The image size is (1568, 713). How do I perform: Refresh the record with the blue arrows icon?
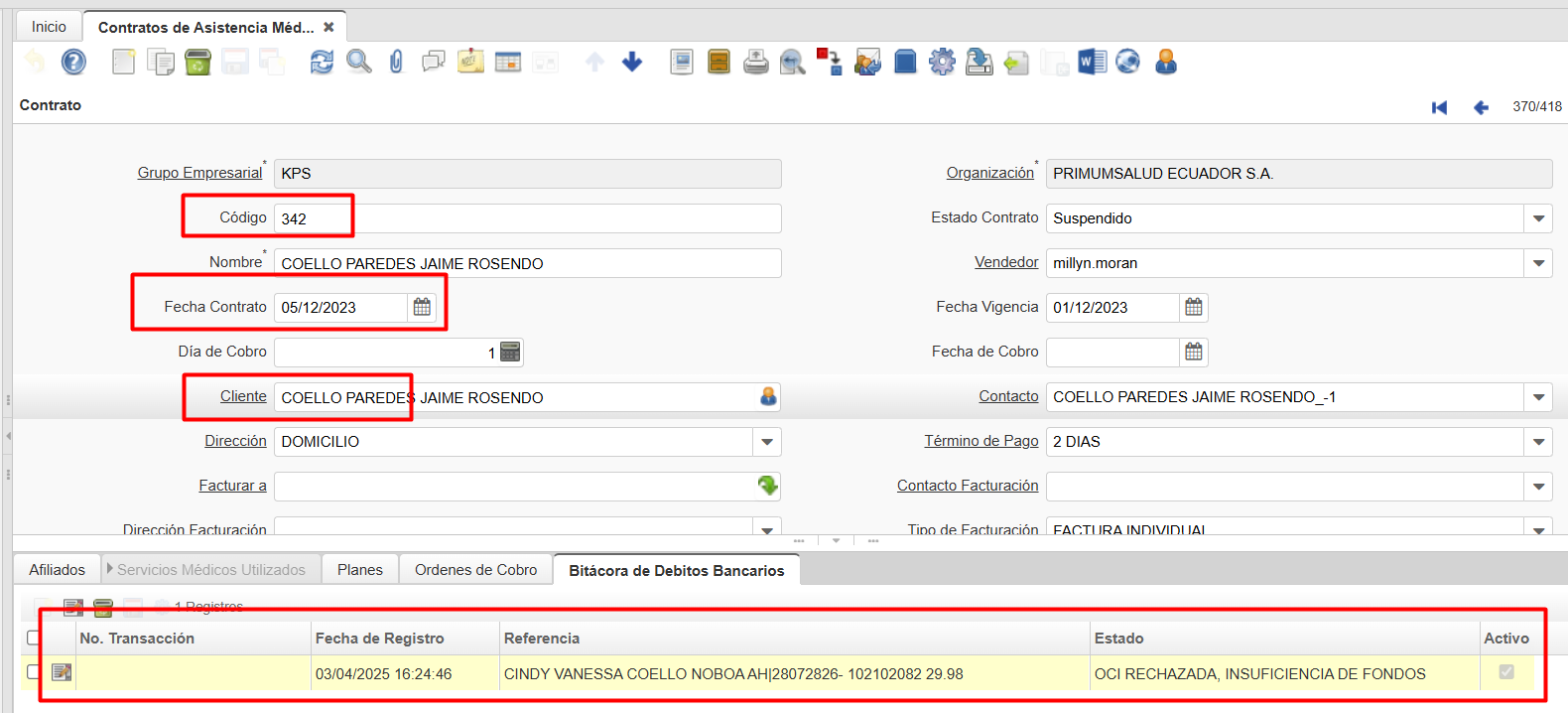[x=322, y=63]
